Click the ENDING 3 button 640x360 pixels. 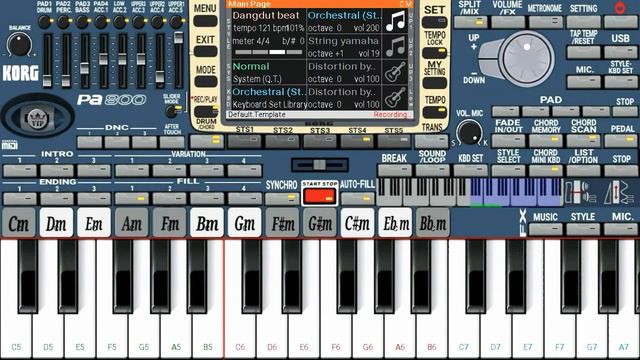(x=94, y=199)
